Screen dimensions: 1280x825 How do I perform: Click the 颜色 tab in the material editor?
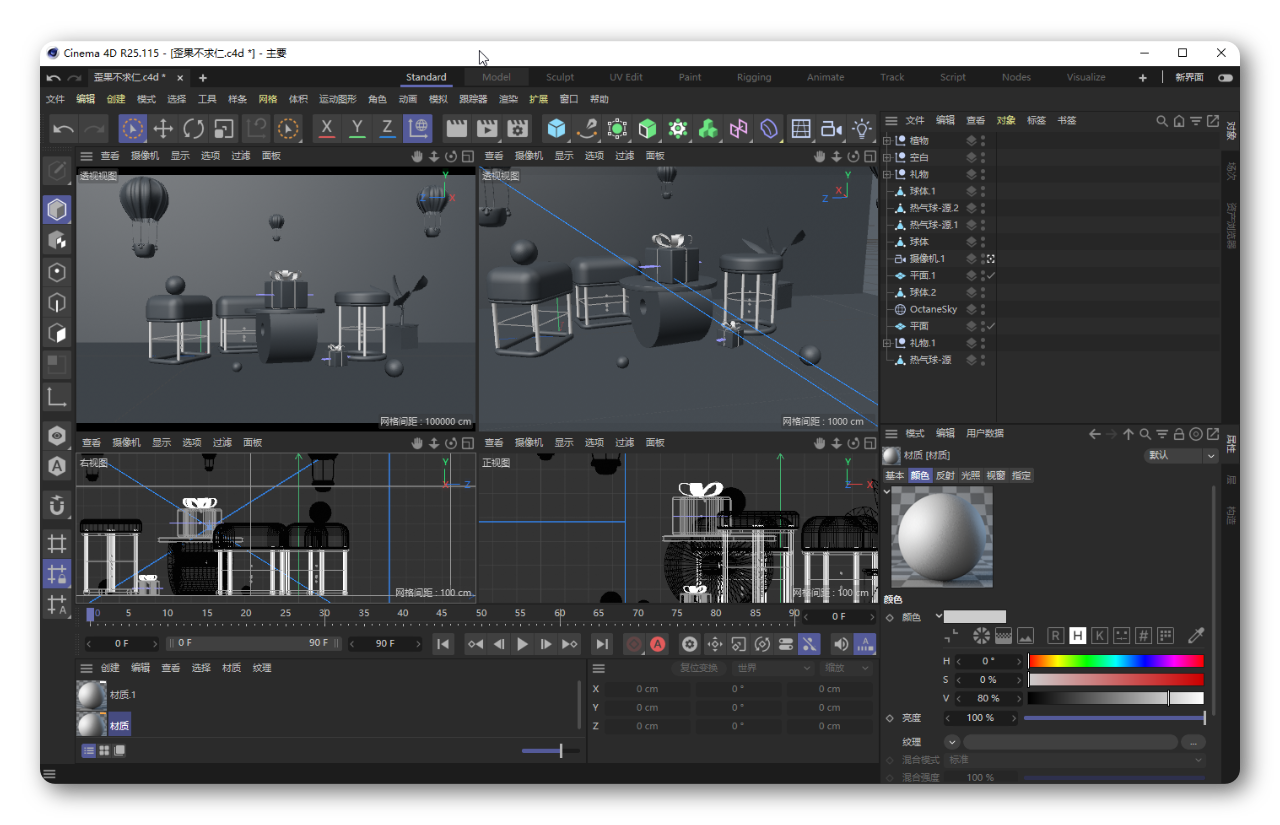click(x=920, y=475)
